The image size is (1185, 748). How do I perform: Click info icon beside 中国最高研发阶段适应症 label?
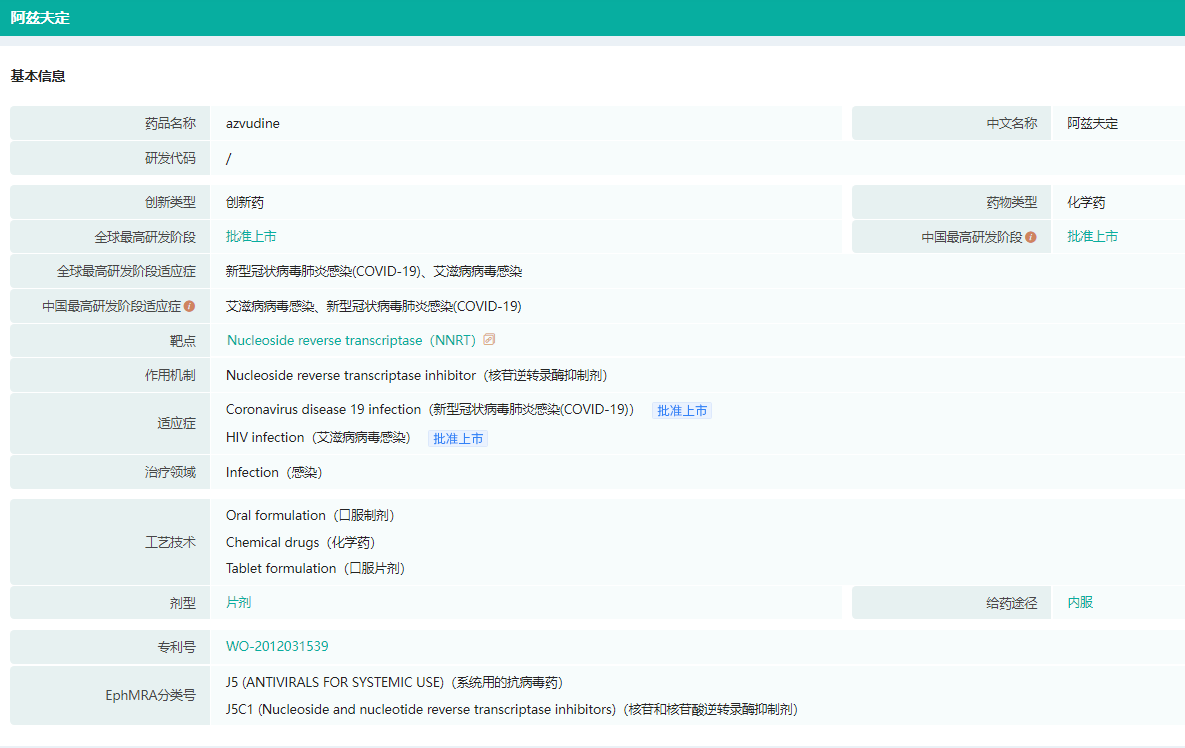[189, 306]
